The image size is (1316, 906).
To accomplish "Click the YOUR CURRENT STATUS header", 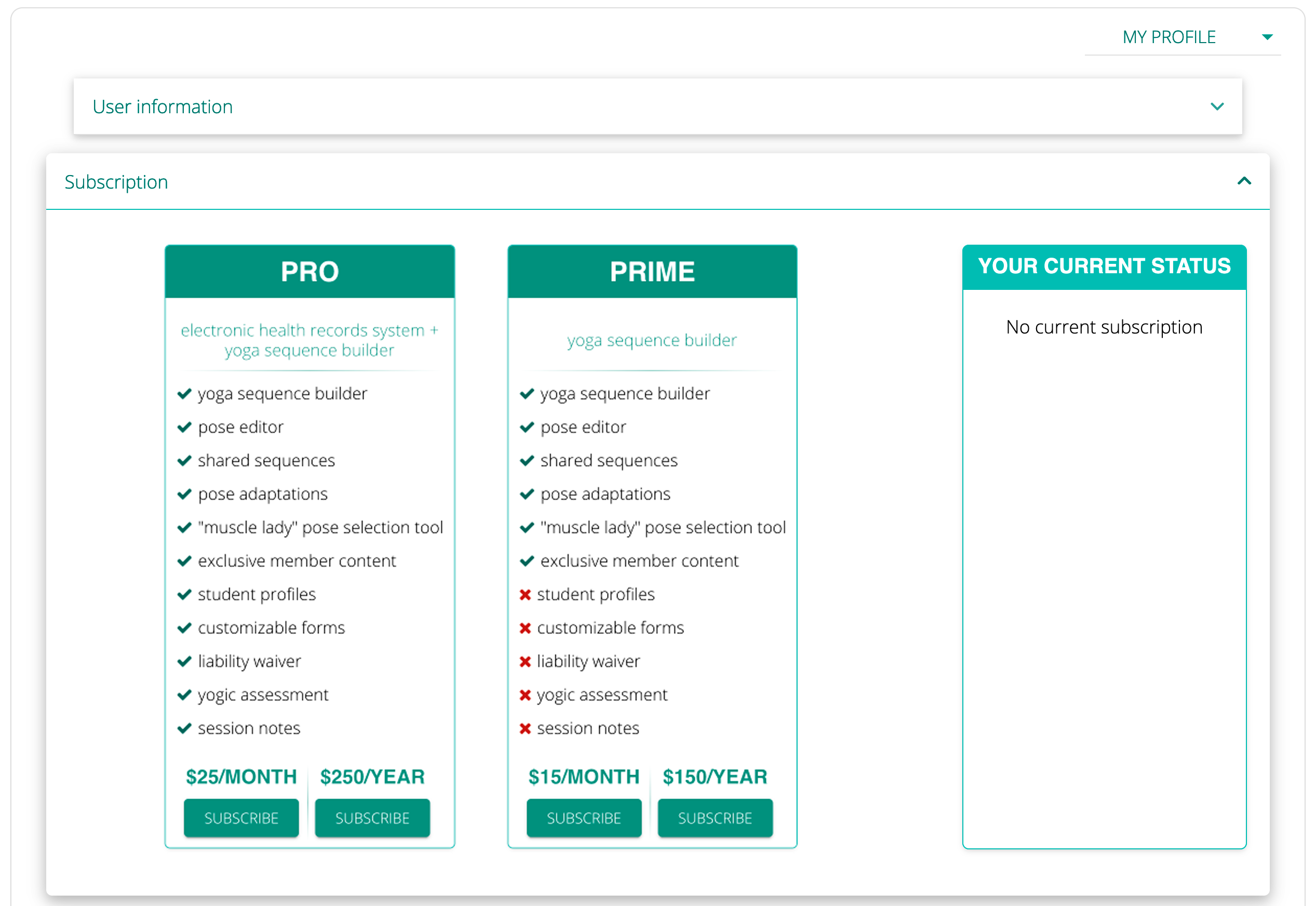I will pos(1104,266).
